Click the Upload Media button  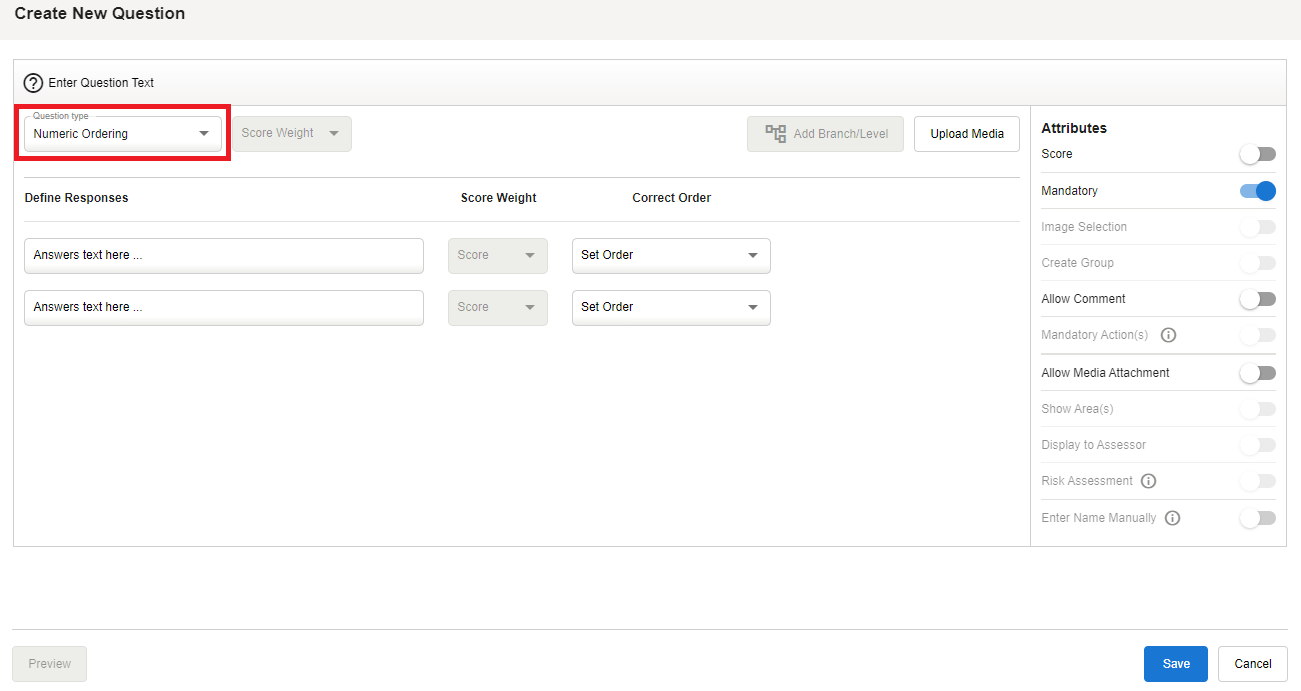[x=966, y=134]
